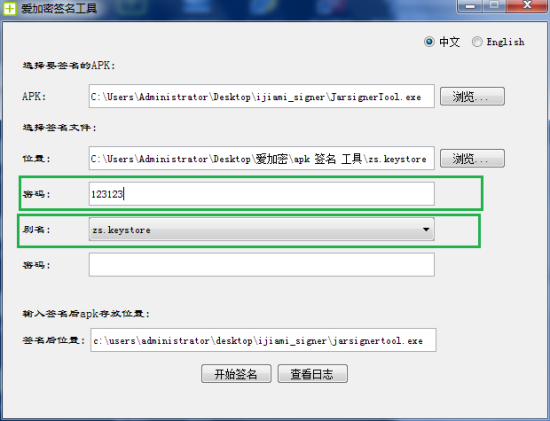Screen dimensions: 550x421
Task: Open the log via 查看日志 button
Action: (x=313, y=374)
